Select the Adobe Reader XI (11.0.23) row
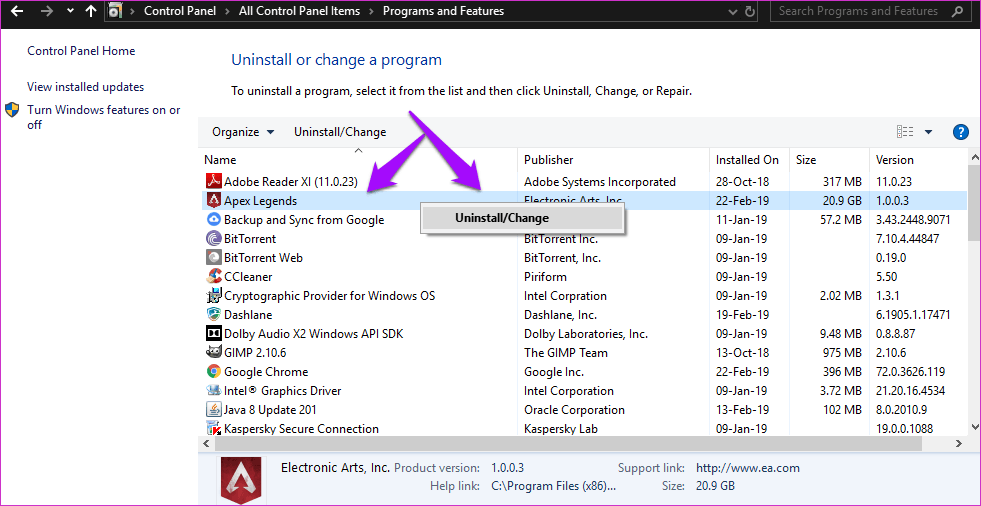 [x=583, y=182]
